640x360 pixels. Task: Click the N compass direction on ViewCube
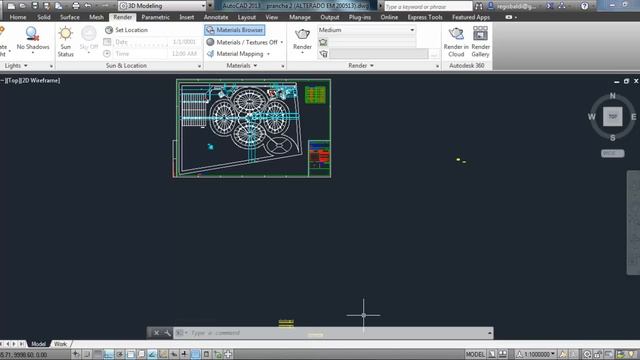coord(612,96)
